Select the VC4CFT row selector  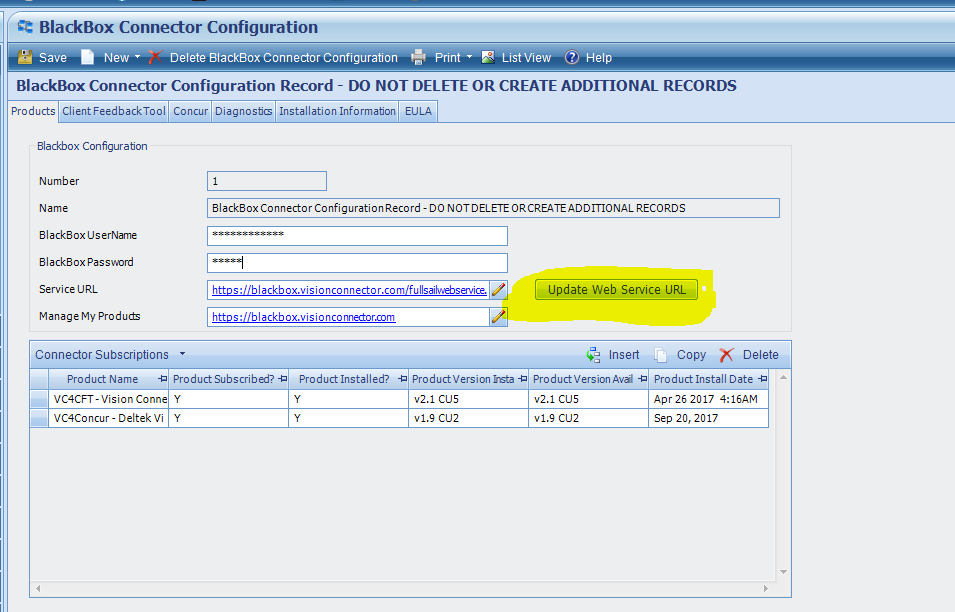(39, 399)
